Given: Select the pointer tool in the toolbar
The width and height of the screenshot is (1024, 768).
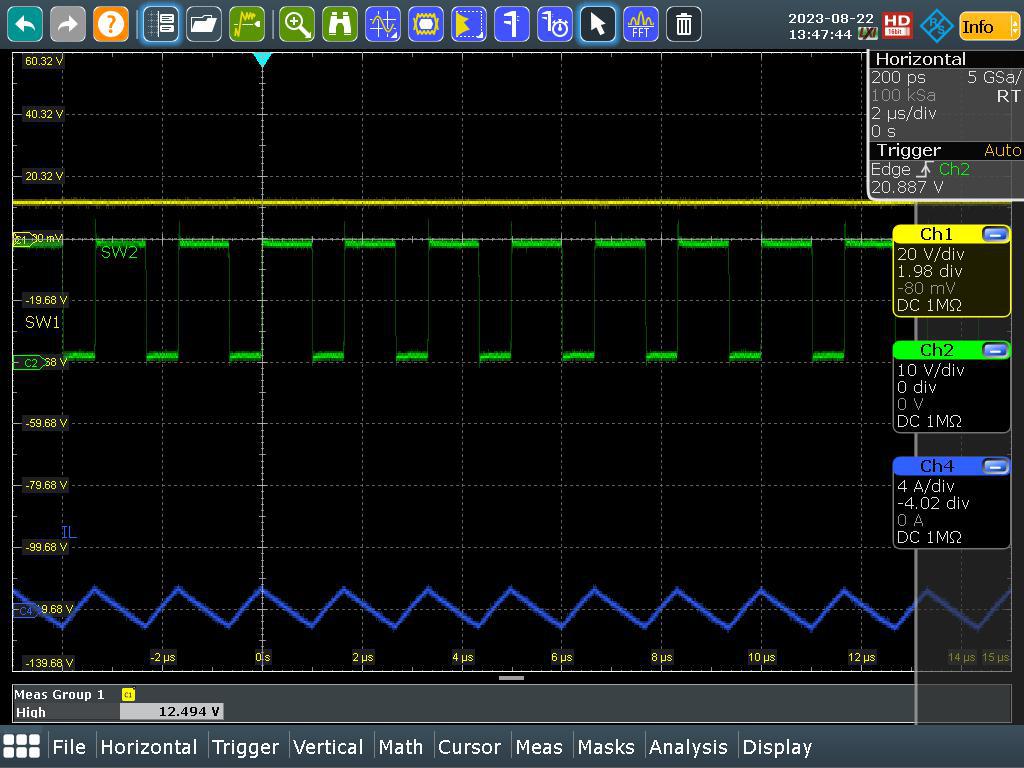Looking at the screenshot, I should point(597,24).
